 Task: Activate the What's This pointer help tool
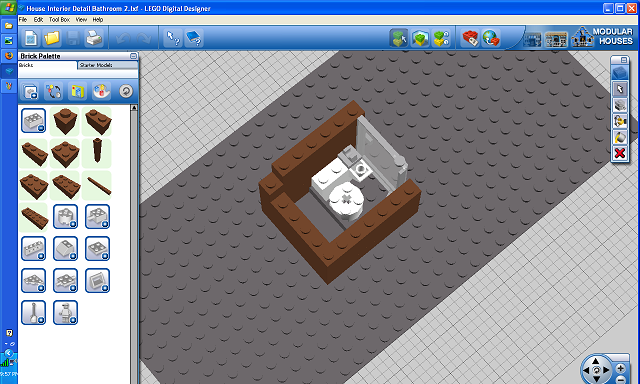click(173, 38)
